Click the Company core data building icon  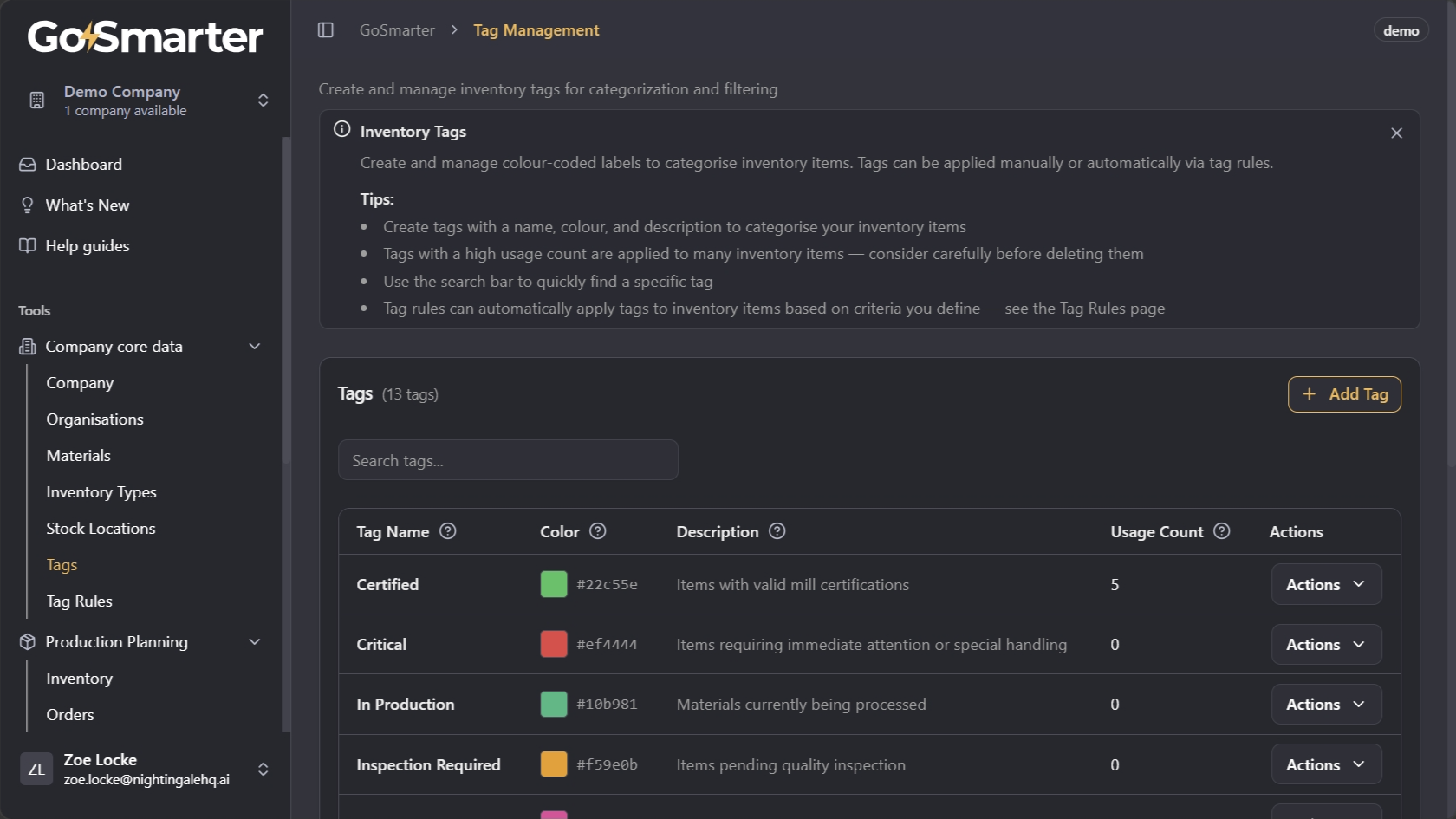pos(27,346)
